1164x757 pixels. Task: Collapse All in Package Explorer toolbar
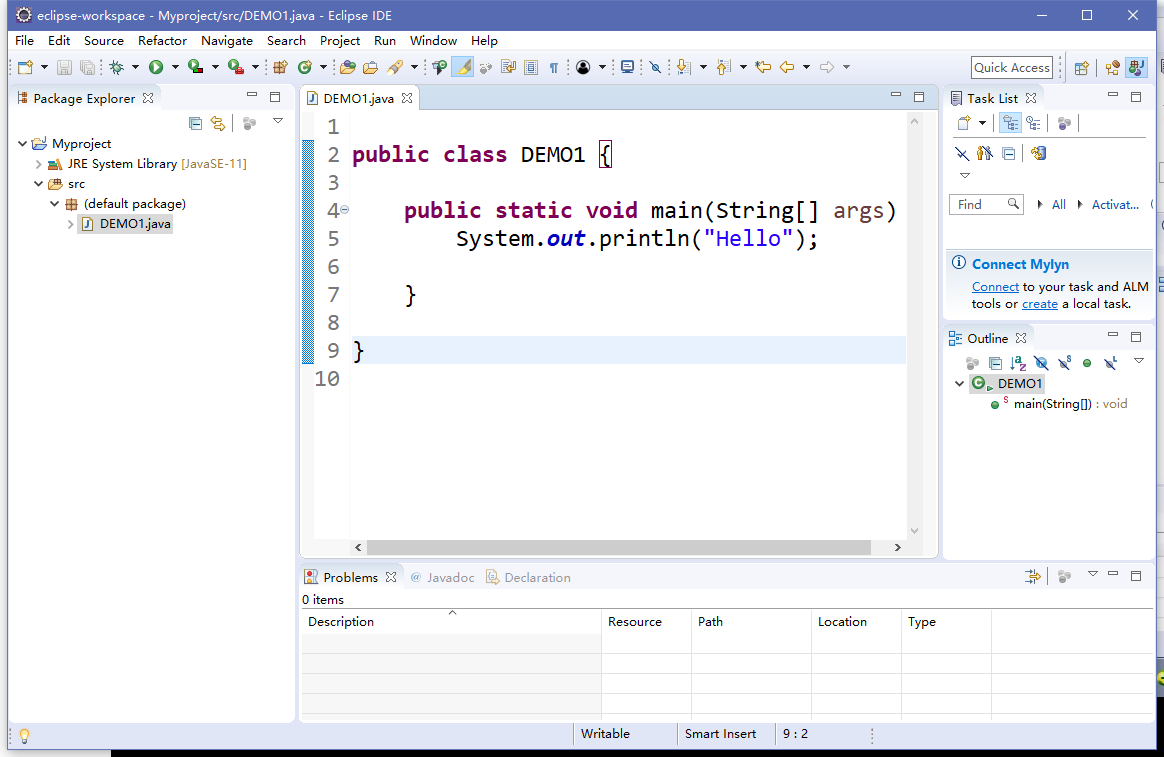[195, 123]
